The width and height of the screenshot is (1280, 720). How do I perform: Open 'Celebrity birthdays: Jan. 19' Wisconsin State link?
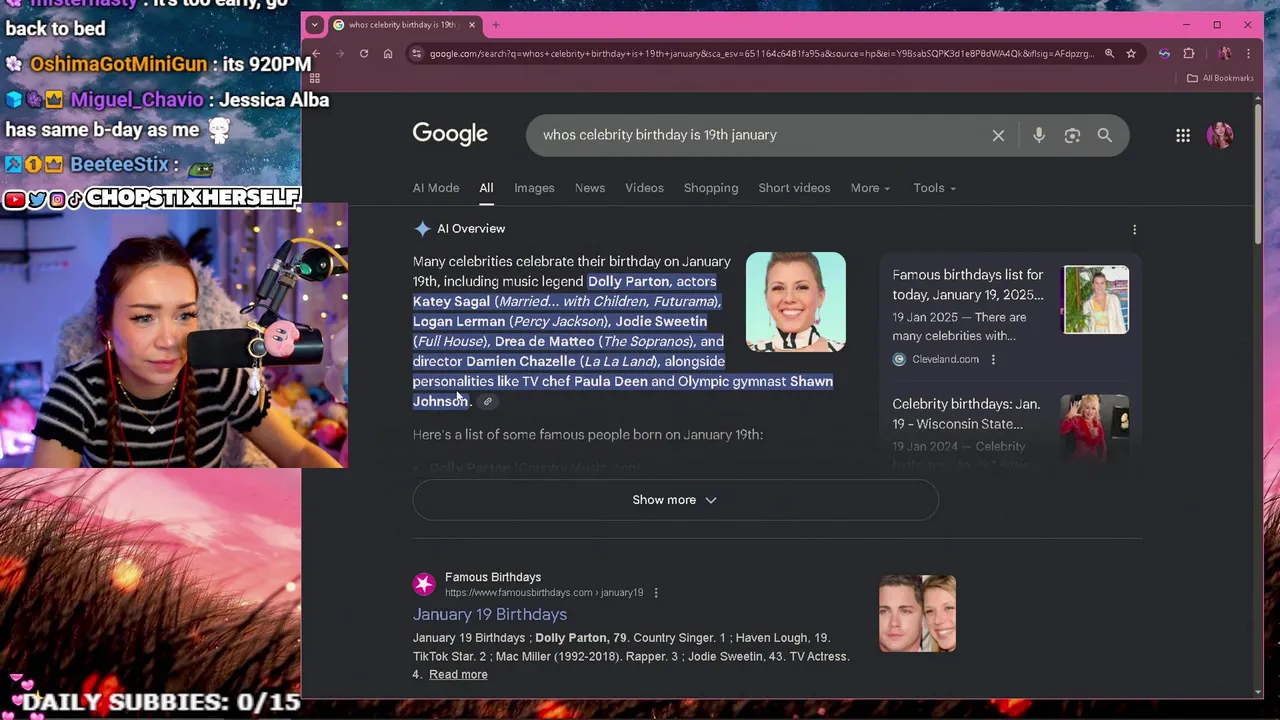click(x=966, y=414)
